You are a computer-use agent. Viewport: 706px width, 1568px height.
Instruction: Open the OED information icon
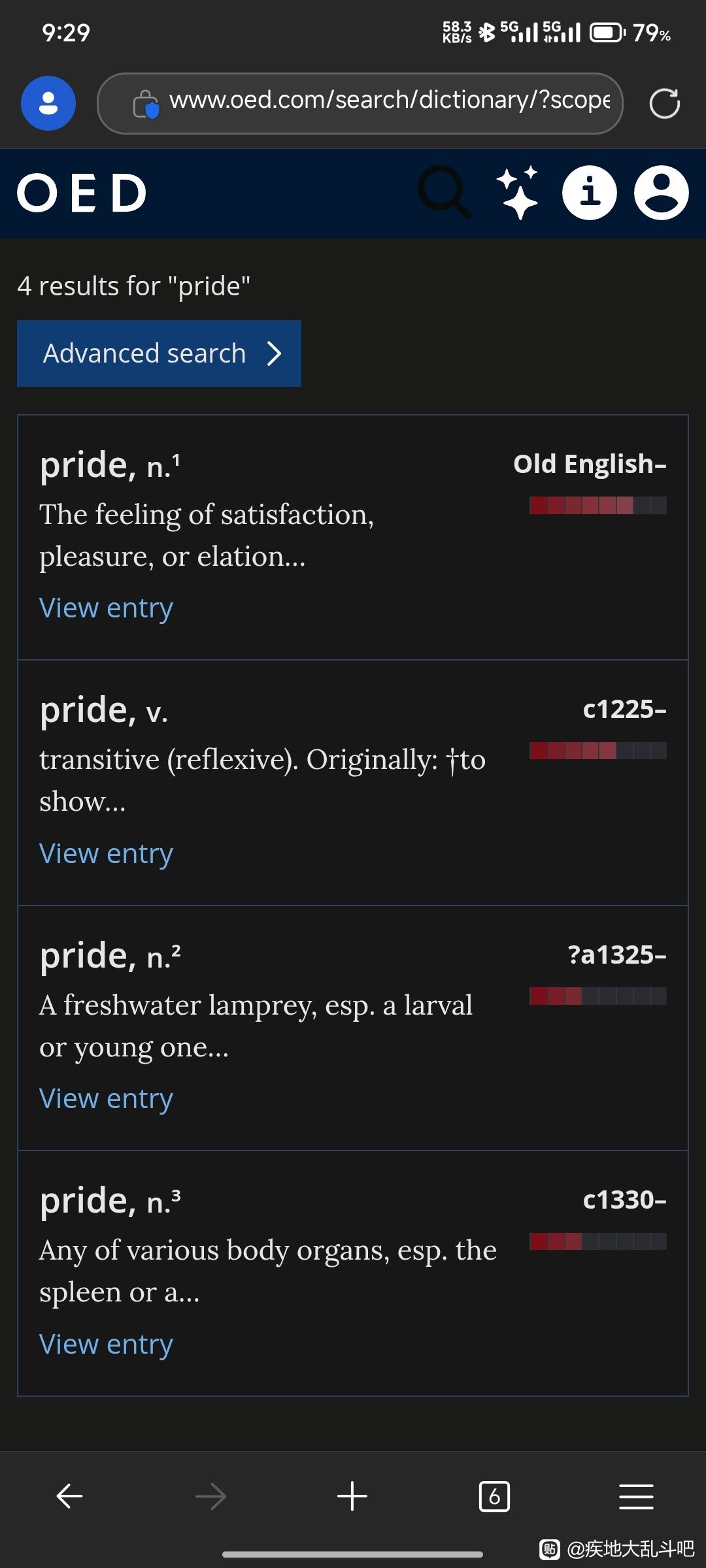pos(590,193)
